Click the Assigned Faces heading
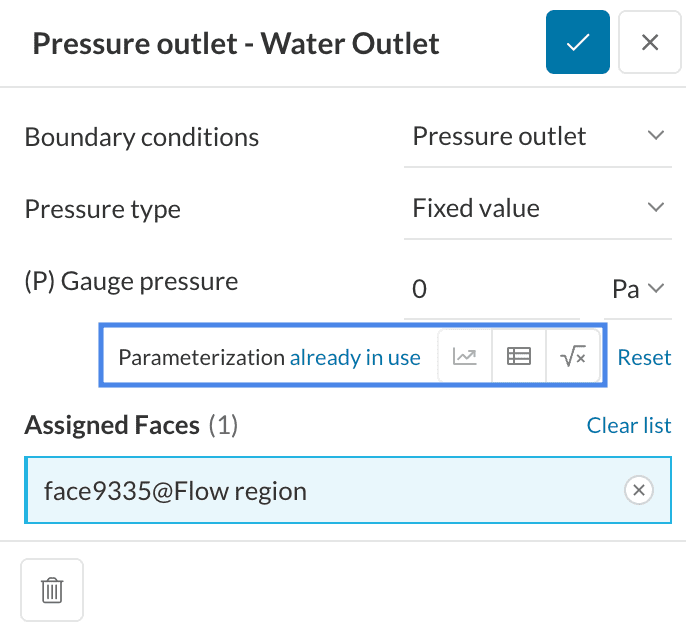The height and width of the screenshot is (632, 686). coord(112,426)
